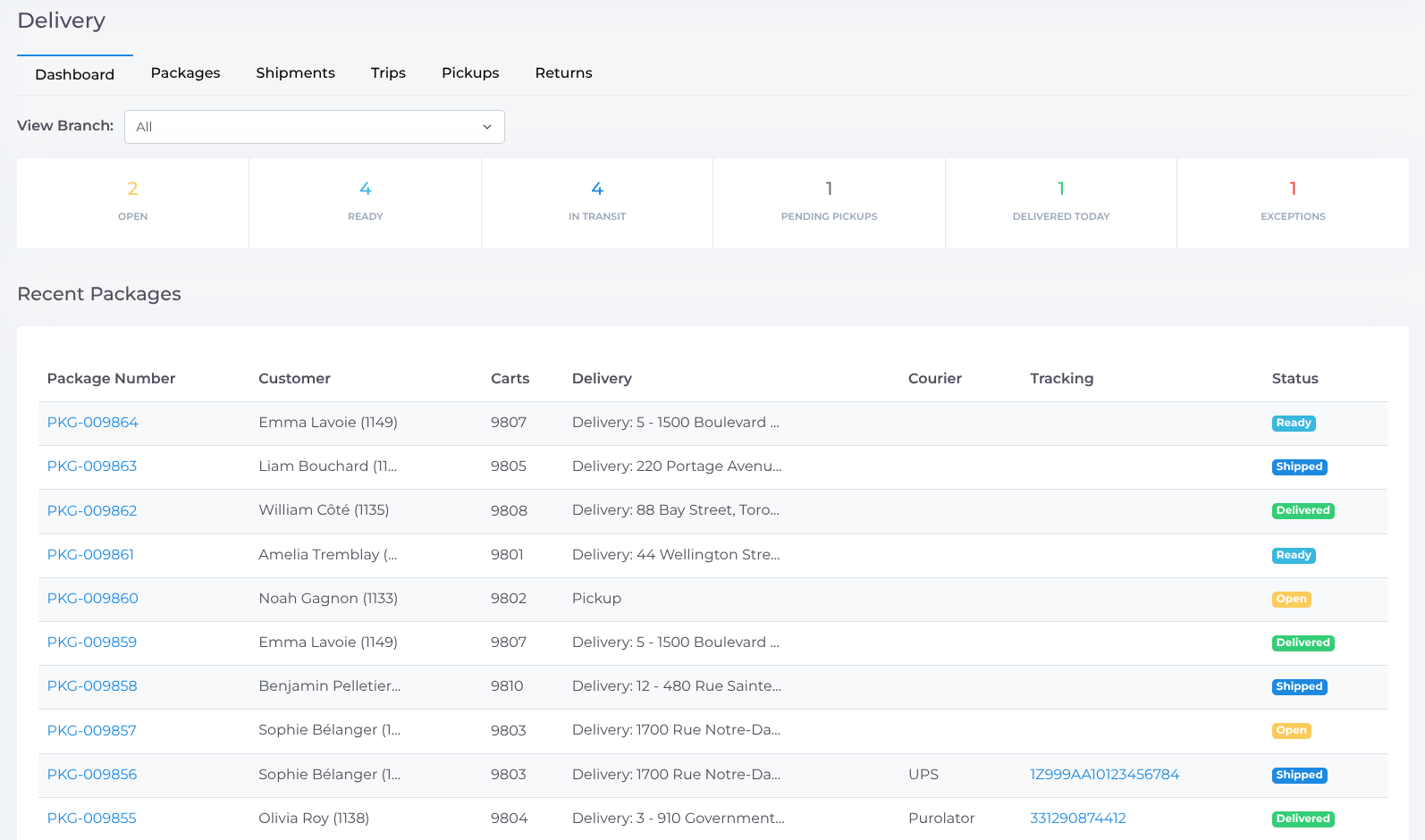Click the Status column header

(1295, 379)
